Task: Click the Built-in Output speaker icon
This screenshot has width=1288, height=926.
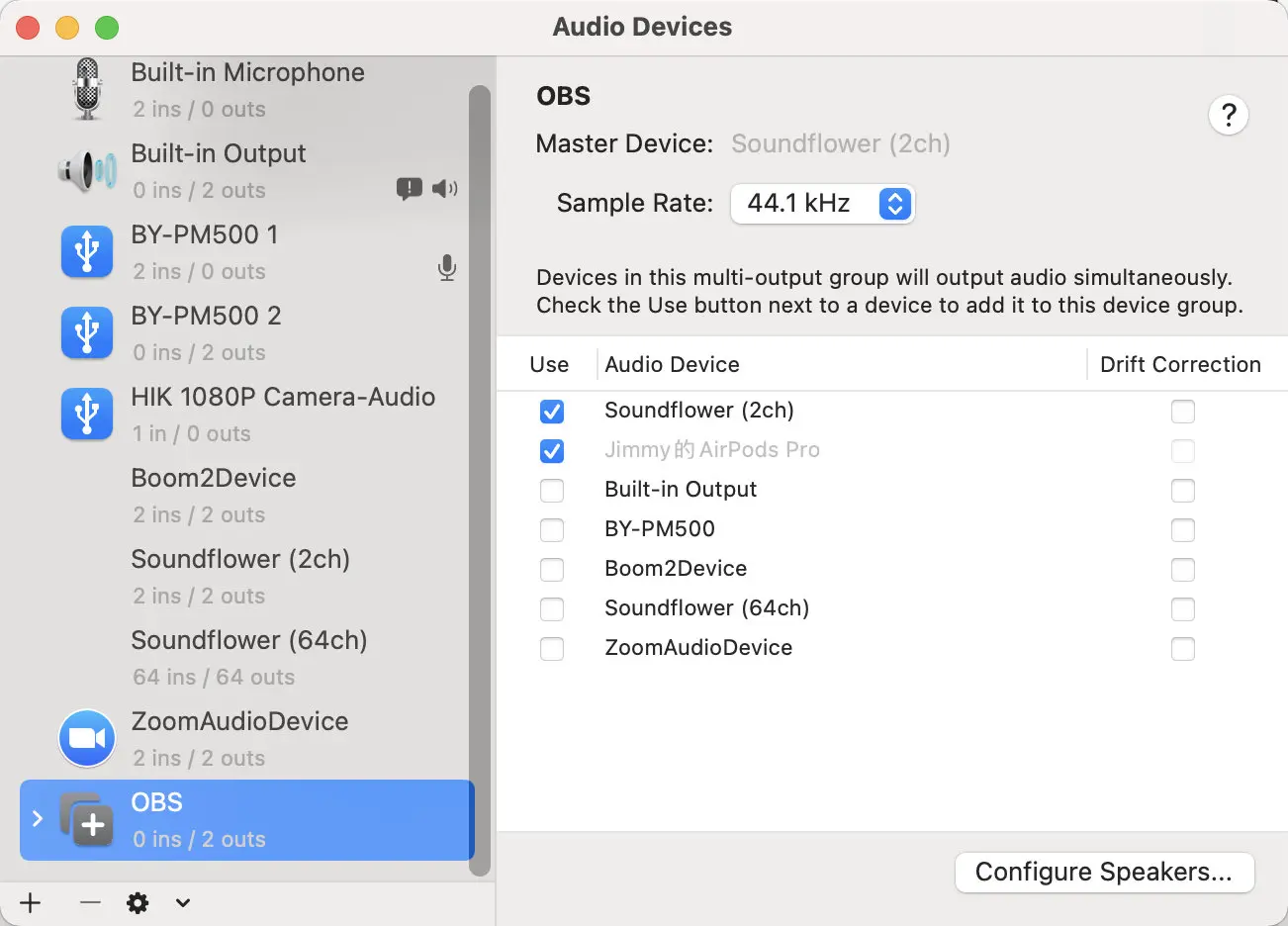Action: [87, 171]
